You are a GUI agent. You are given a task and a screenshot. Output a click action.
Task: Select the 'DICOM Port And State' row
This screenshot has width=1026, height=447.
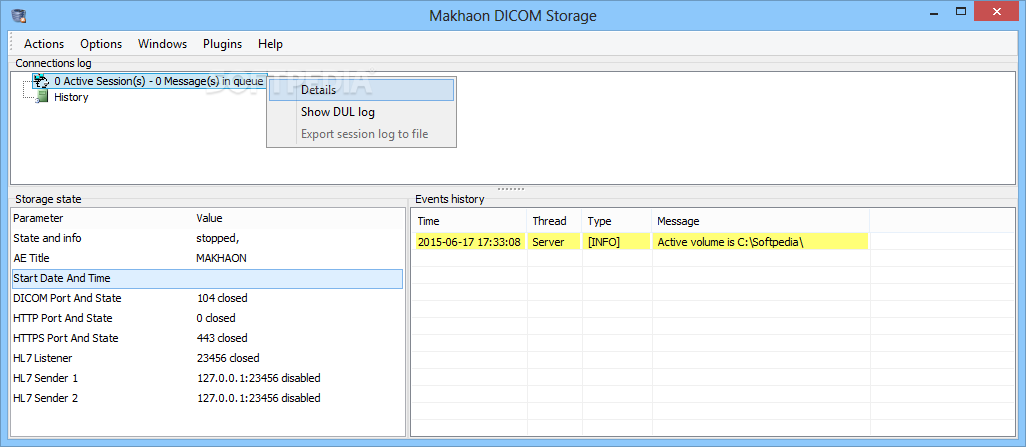[207, 298]
